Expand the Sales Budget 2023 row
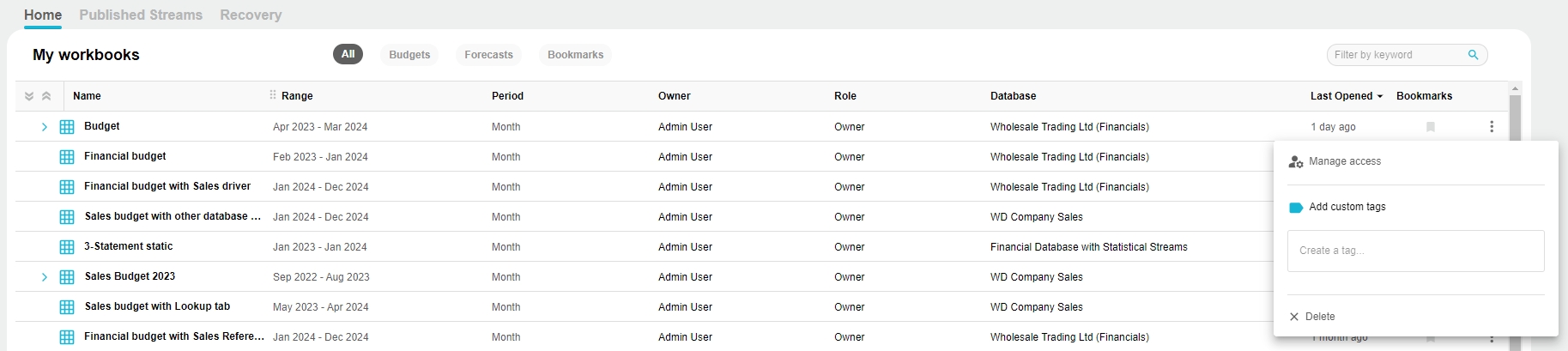 point(45,277)
